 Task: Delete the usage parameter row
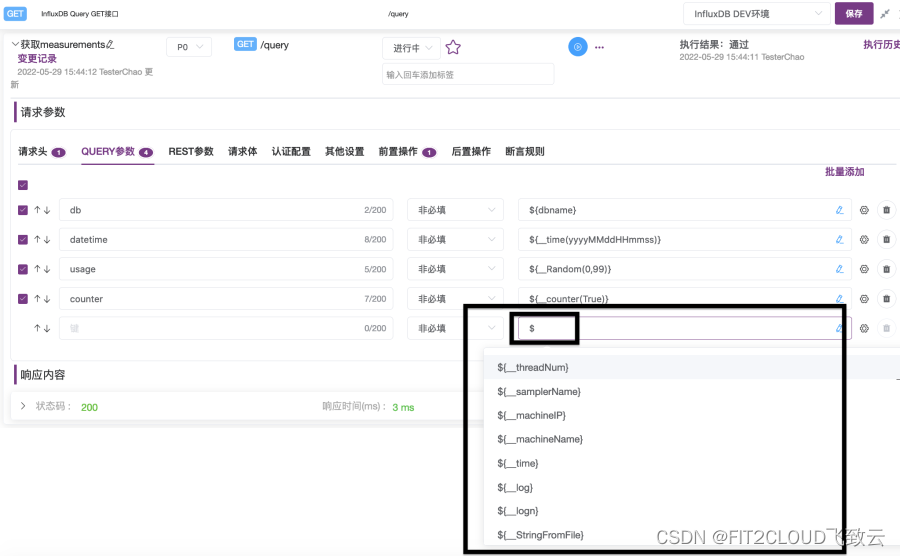tap(886, 269)
